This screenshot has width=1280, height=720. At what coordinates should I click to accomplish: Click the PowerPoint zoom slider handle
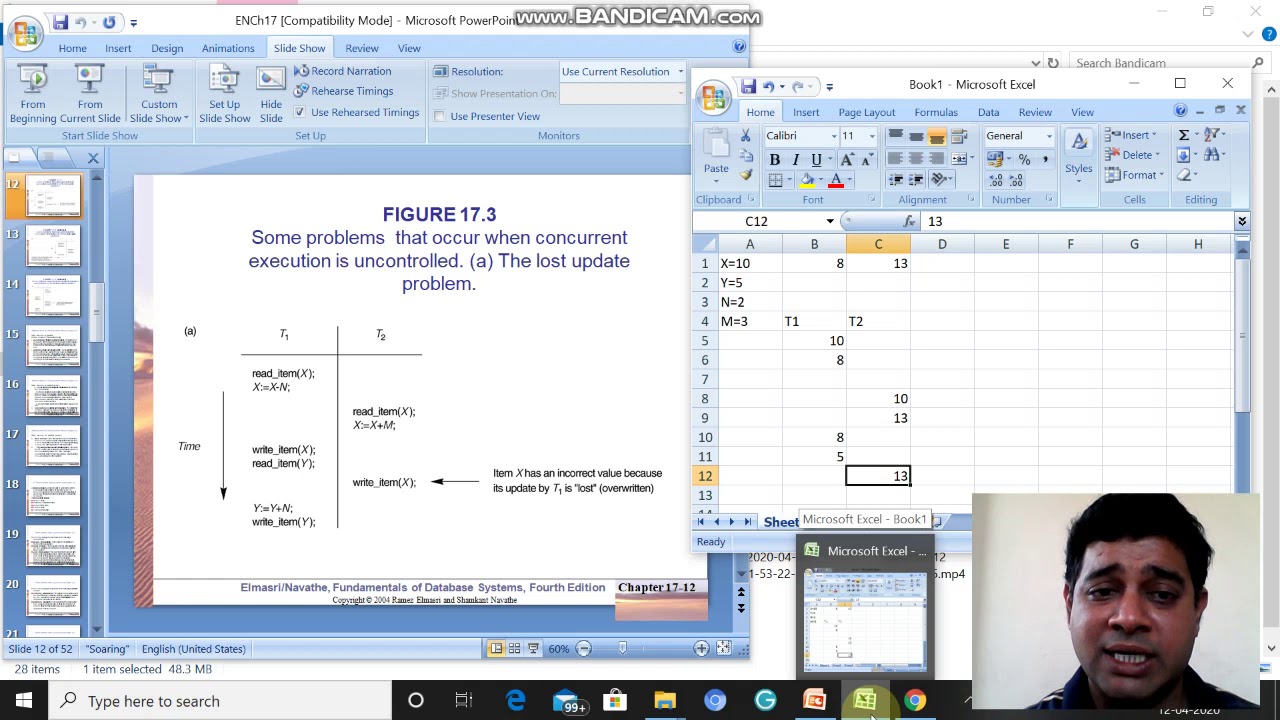coord(622,649)
